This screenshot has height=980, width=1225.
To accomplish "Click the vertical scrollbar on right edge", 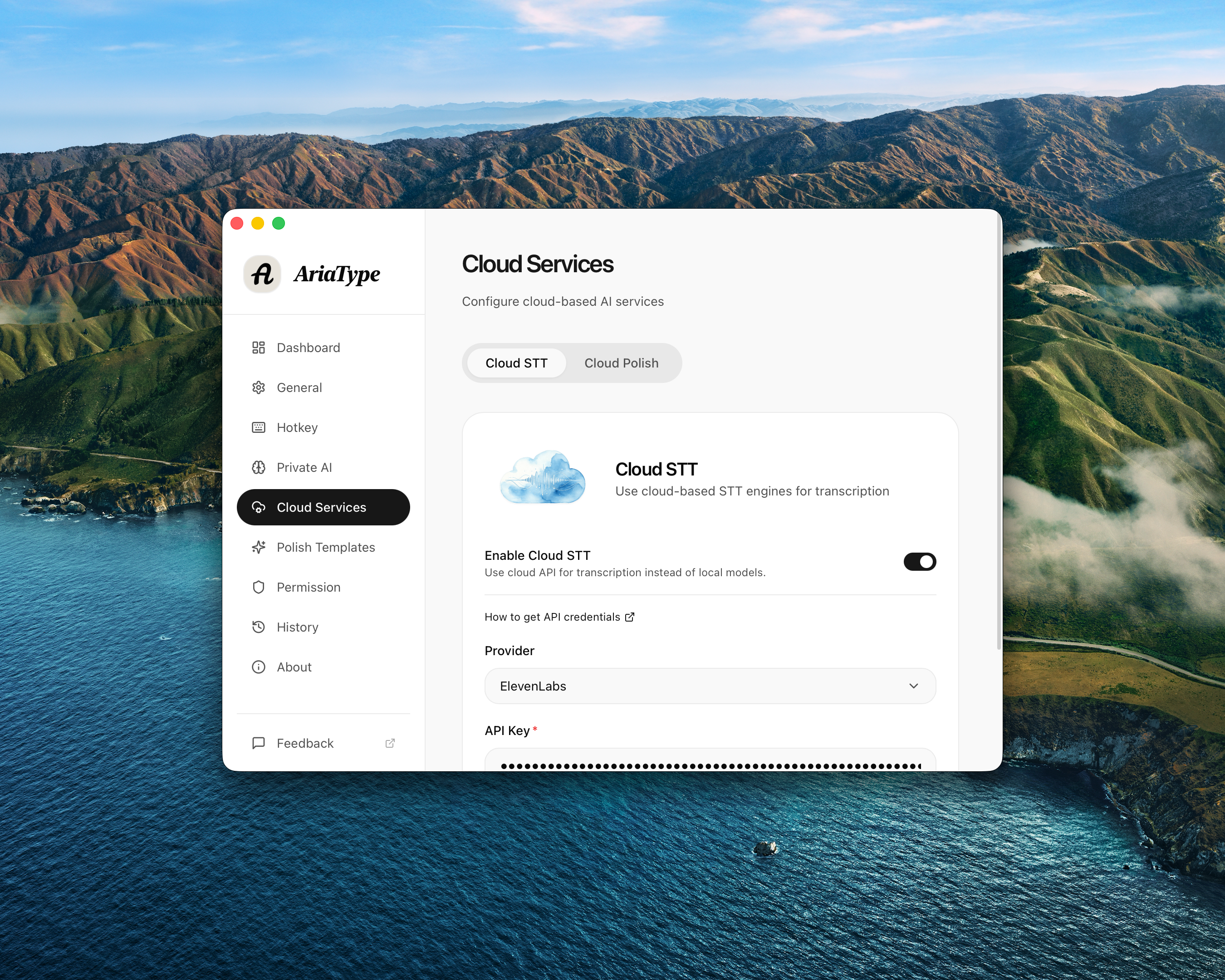I will pos(998,432).
